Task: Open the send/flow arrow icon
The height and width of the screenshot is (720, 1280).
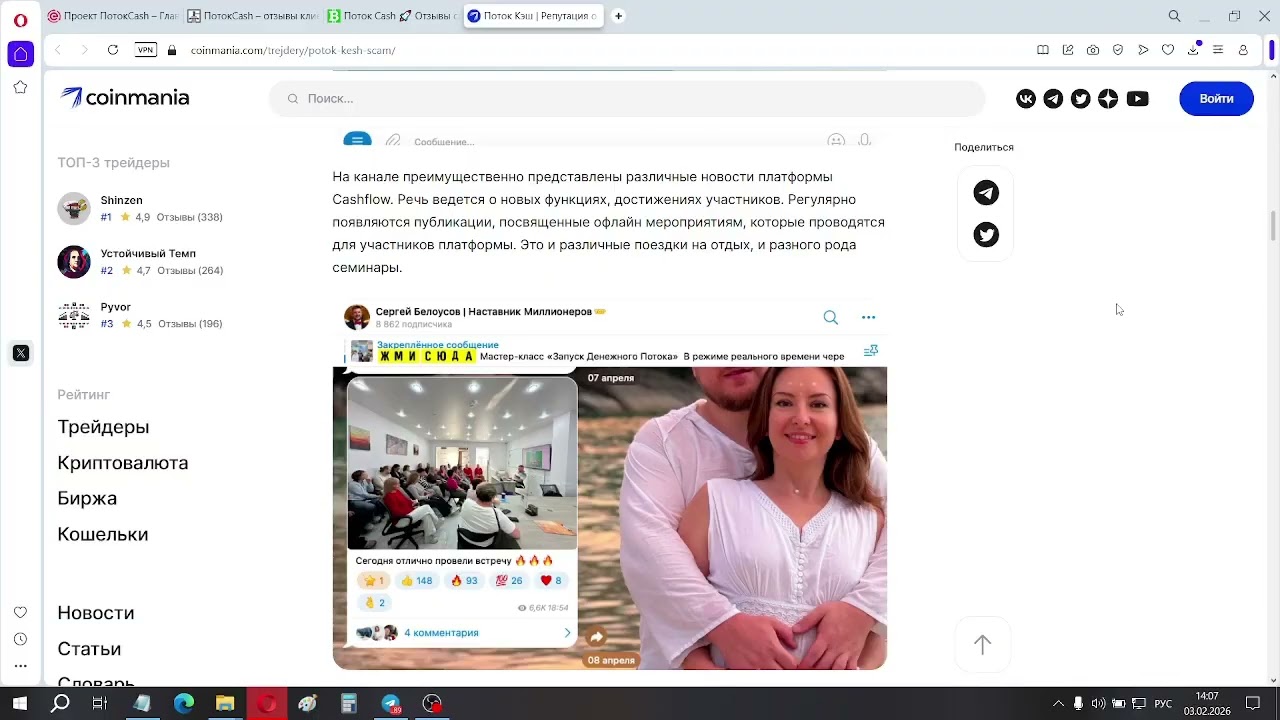Action: pyautogui.click(x=1143, y=50)
